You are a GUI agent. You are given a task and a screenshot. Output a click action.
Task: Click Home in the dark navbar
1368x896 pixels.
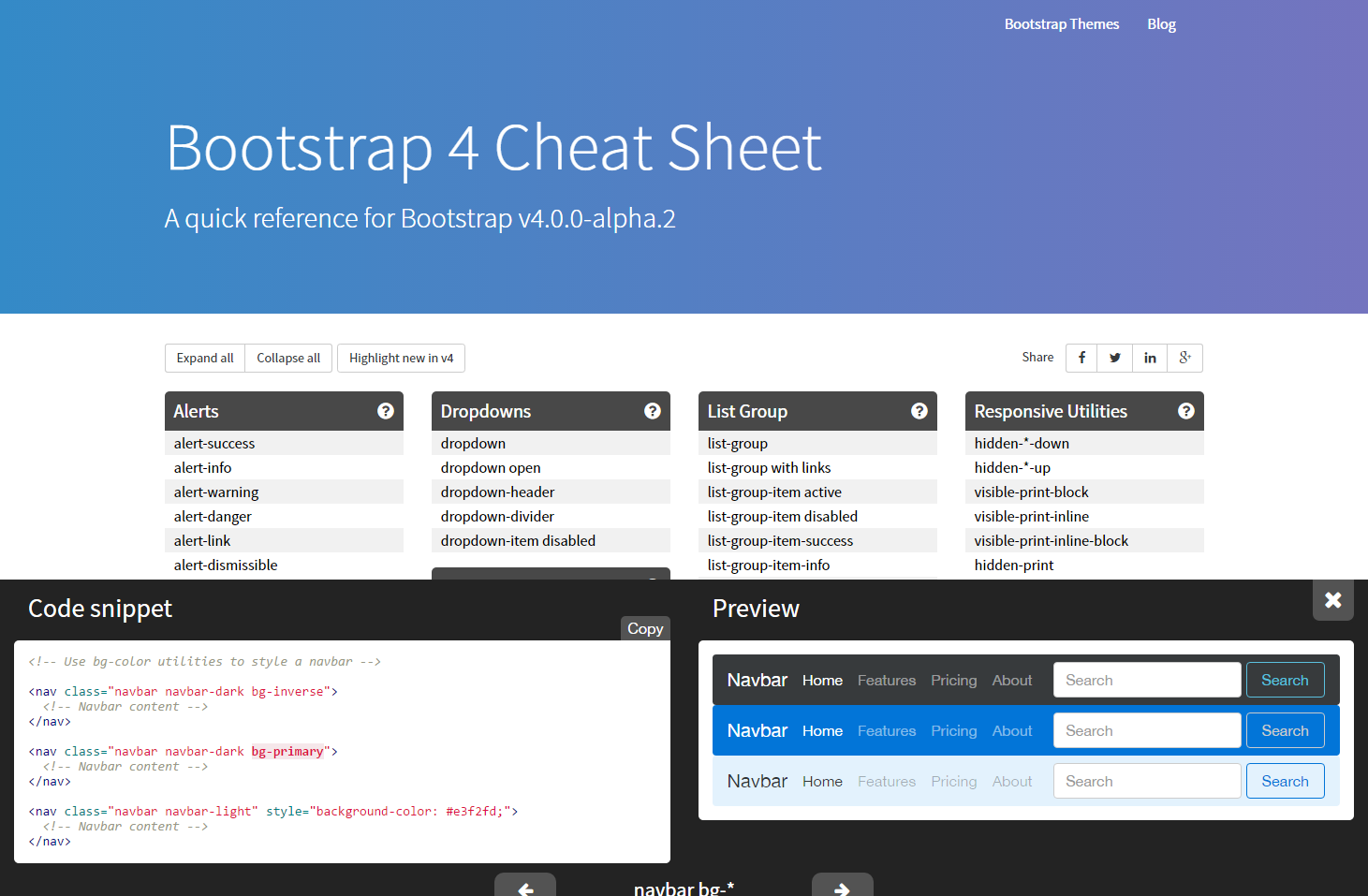pos(822,681)
